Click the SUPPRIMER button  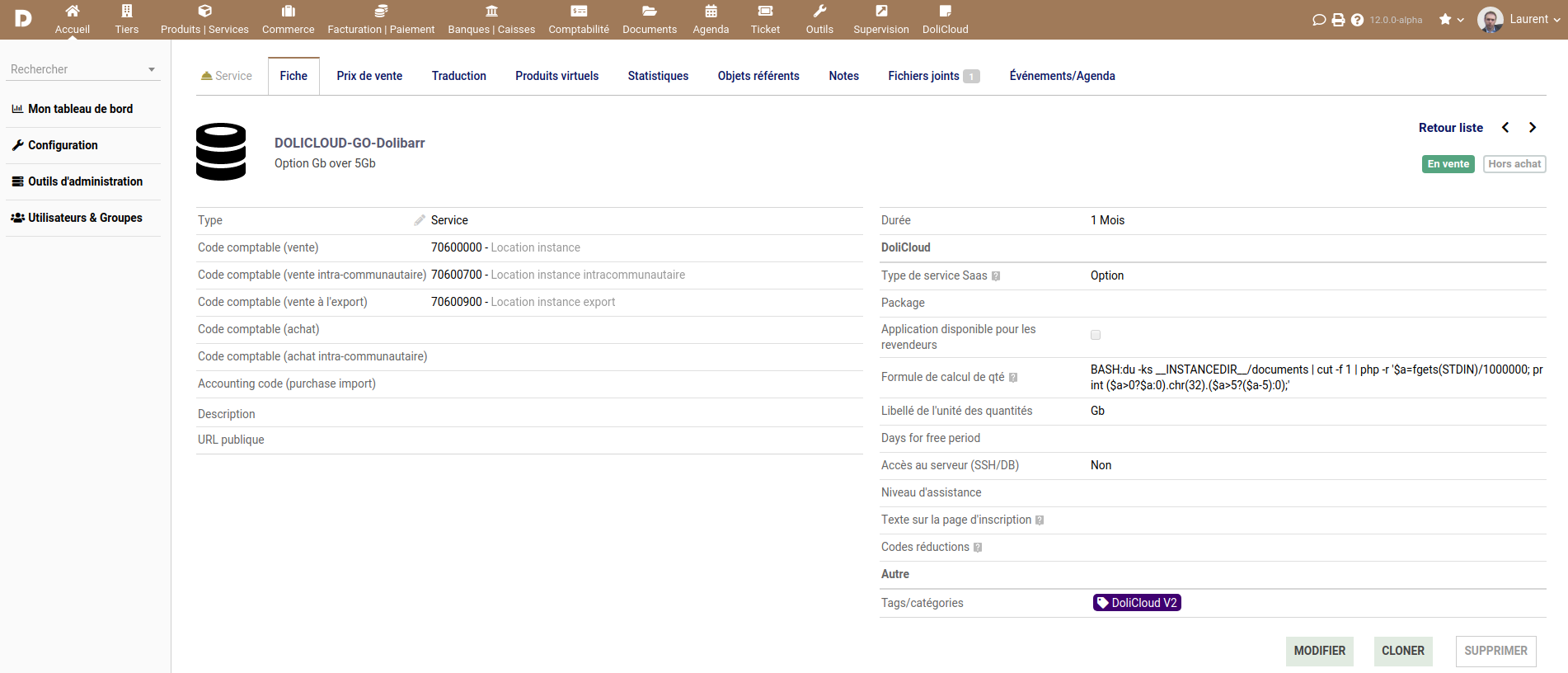click(x=1496, y=651)
